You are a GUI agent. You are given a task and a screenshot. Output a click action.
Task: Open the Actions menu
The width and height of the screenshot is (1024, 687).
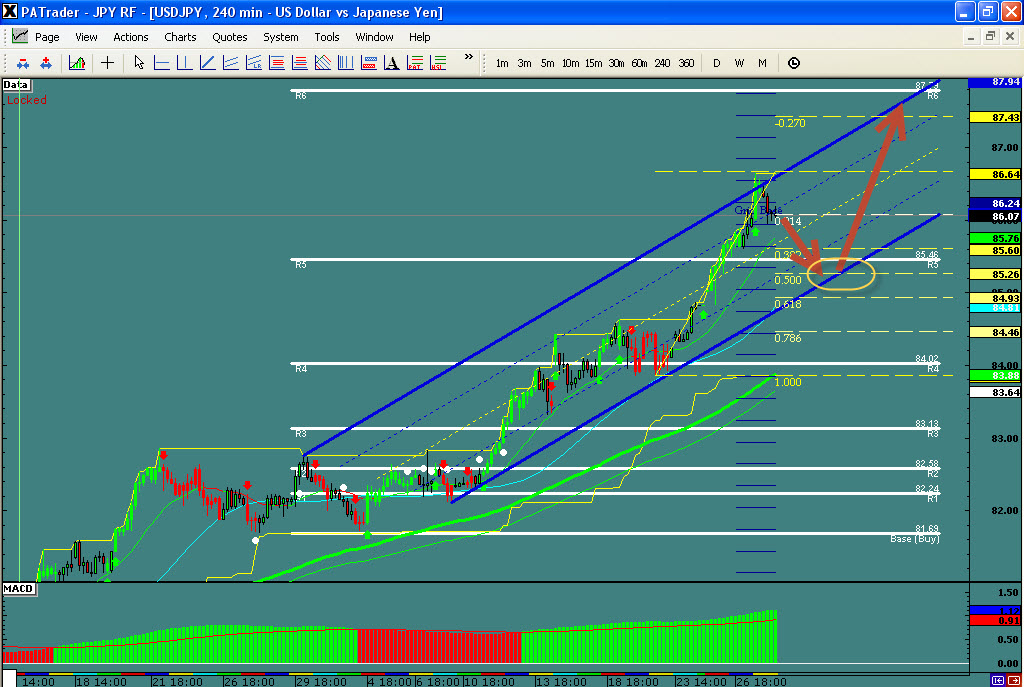[131, 37]
